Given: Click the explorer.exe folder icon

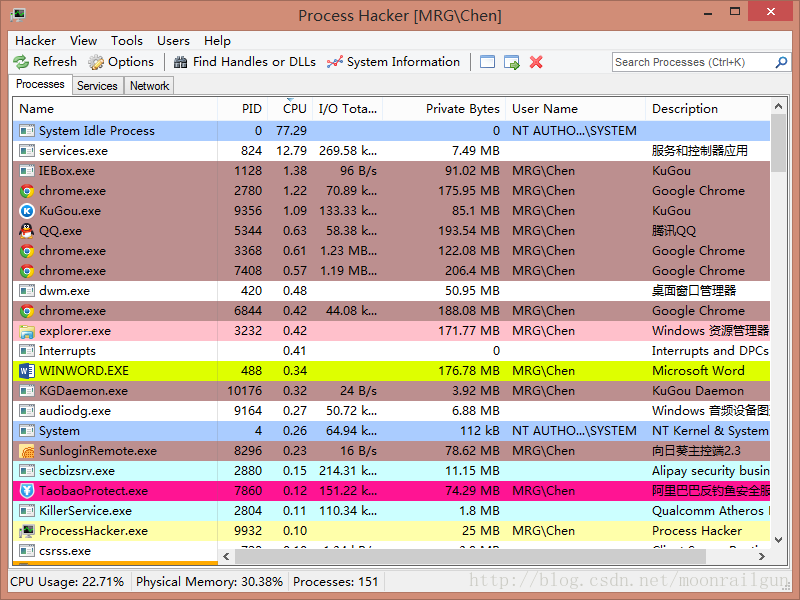Looking at the screenshot, I should click(27, 331).
